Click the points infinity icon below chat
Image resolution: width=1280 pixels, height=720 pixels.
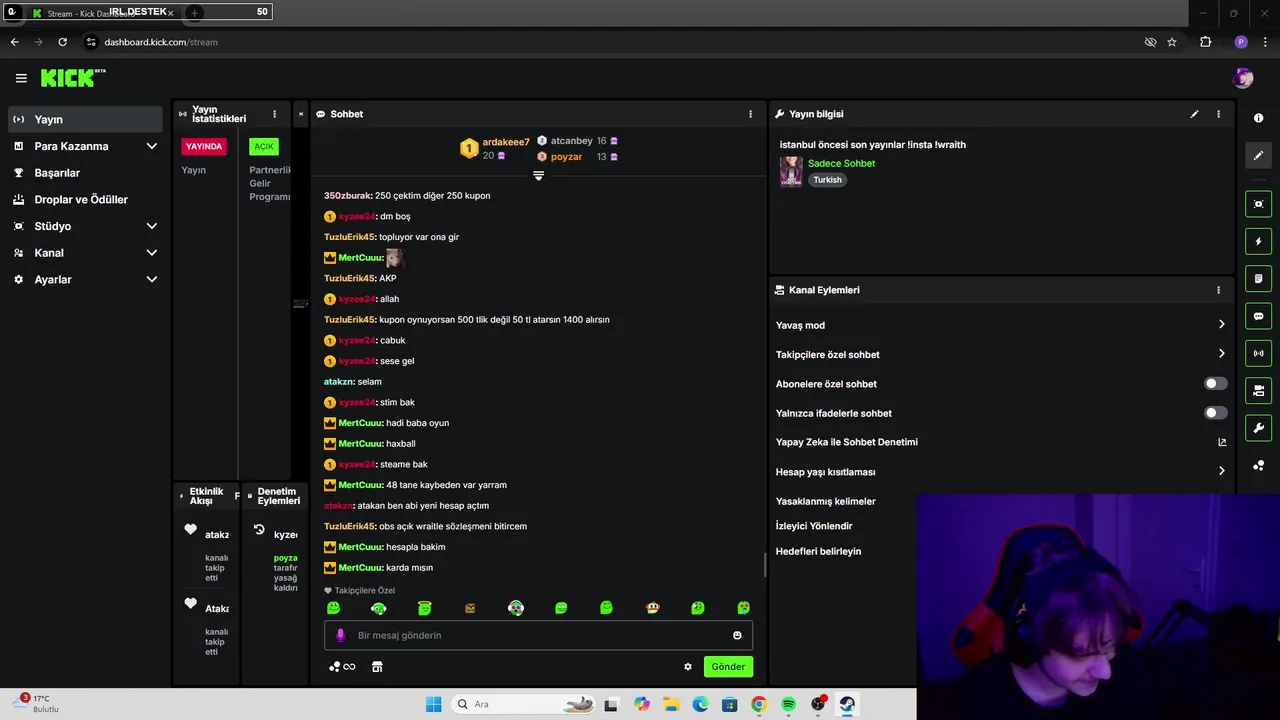point(342,667)
